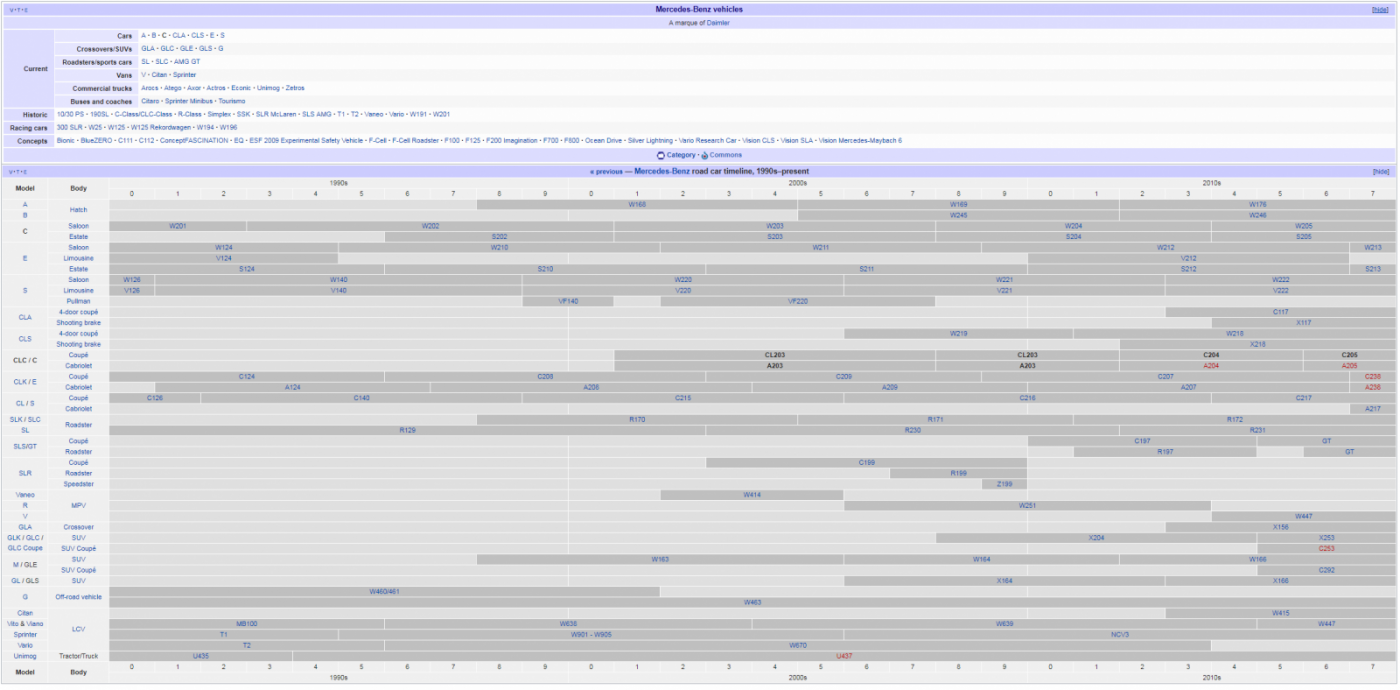This screenshot has width=1400, height=690.
Task: Collapse the Mercedes-Benz vehicles navbox with hide
Action: (1380, 9)
